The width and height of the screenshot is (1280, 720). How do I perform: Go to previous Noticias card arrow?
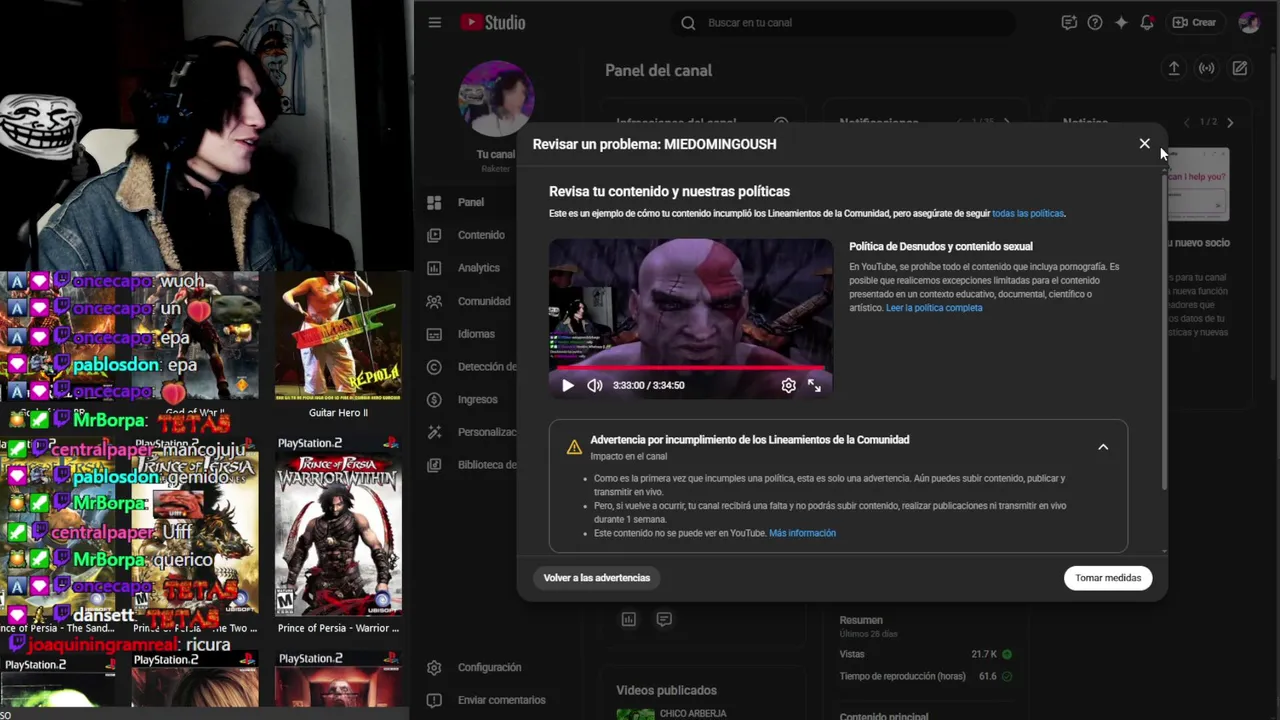[1187, 123]
